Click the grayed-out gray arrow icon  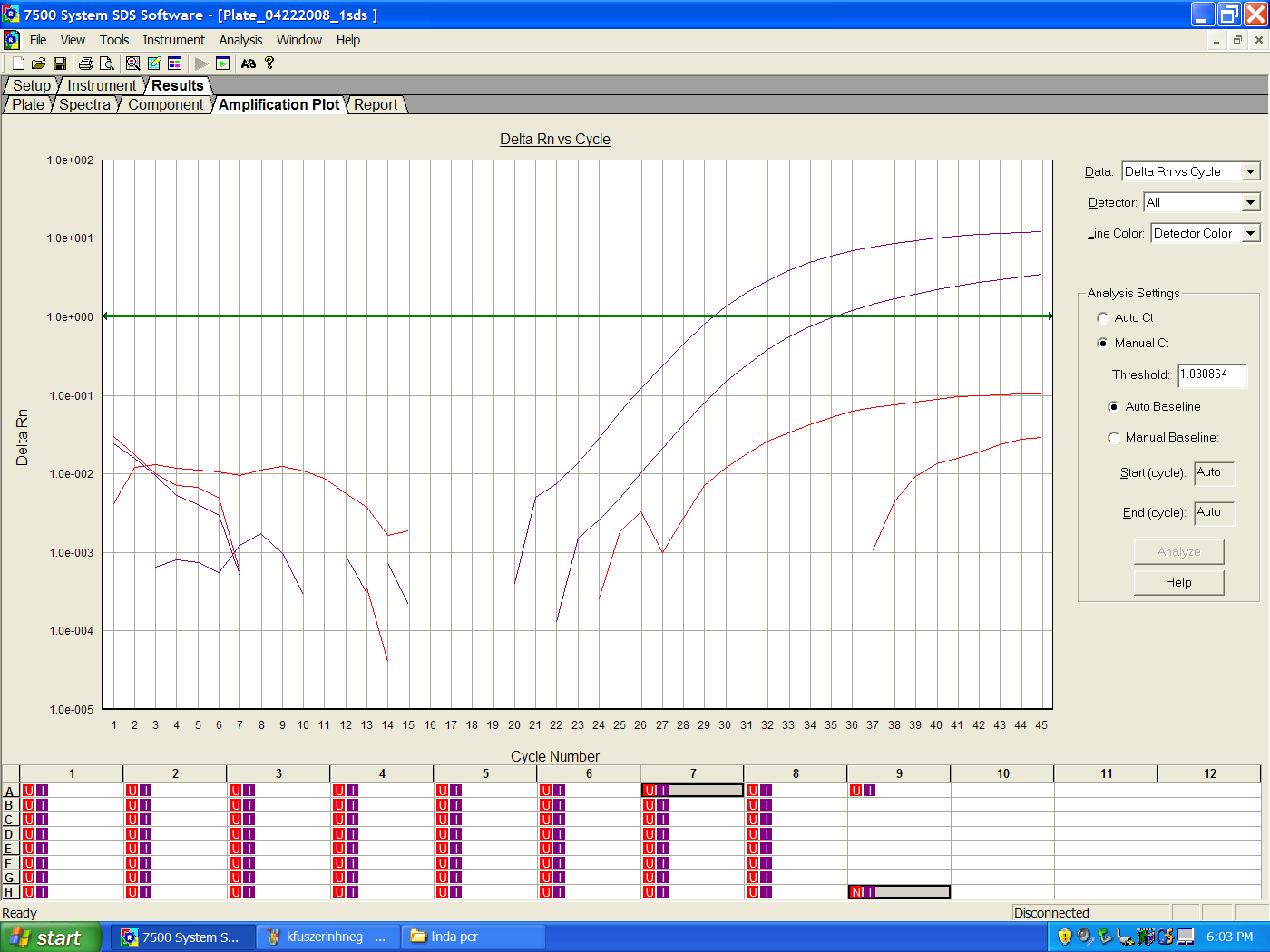click(x=201, y=63)
